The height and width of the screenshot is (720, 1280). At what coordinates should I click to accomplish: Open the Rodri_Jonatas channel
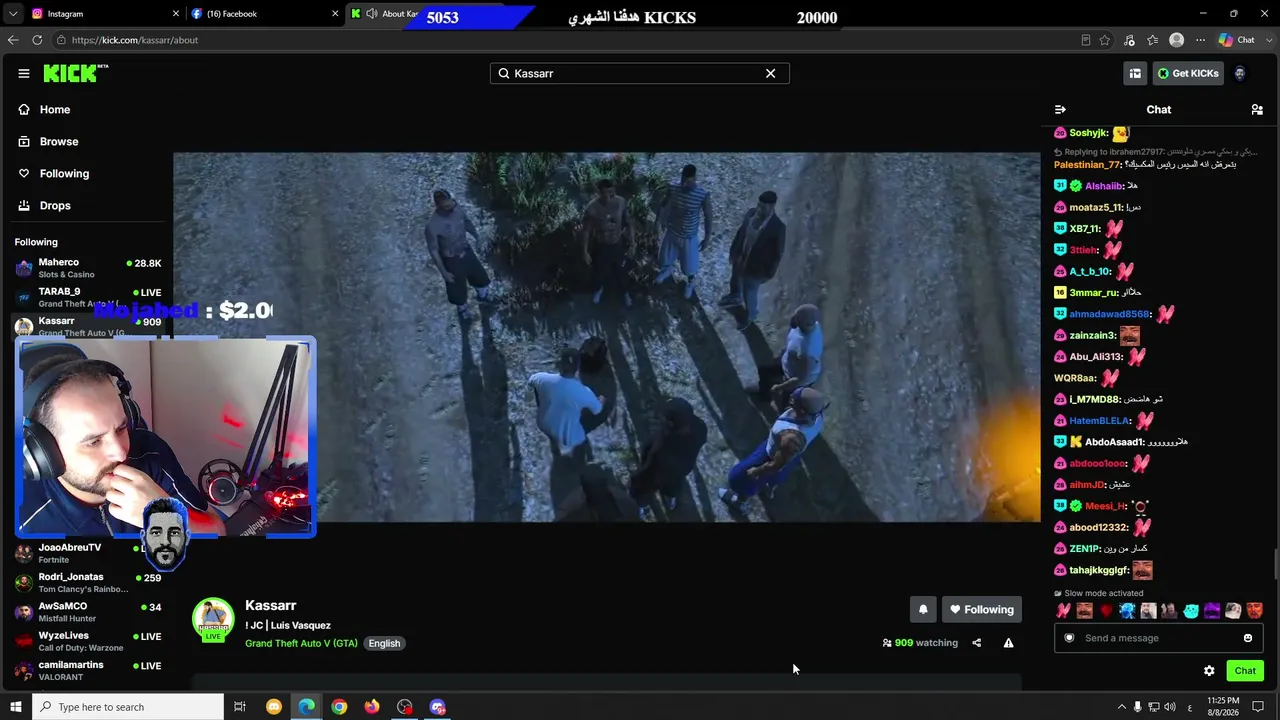click(x=88, y=582)
